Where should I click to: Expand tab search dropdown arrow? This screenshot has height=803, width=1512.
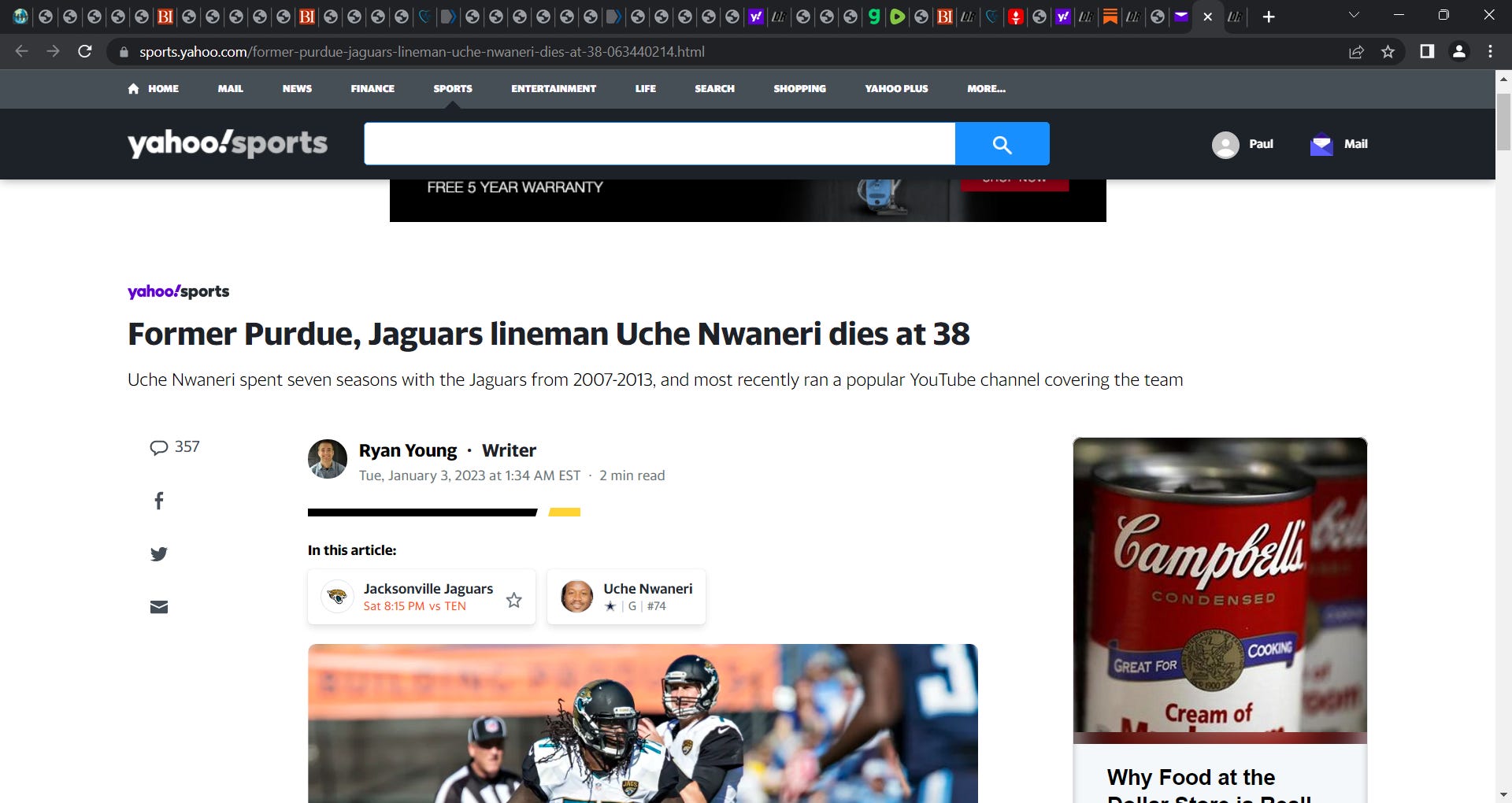pos(1354,15)
